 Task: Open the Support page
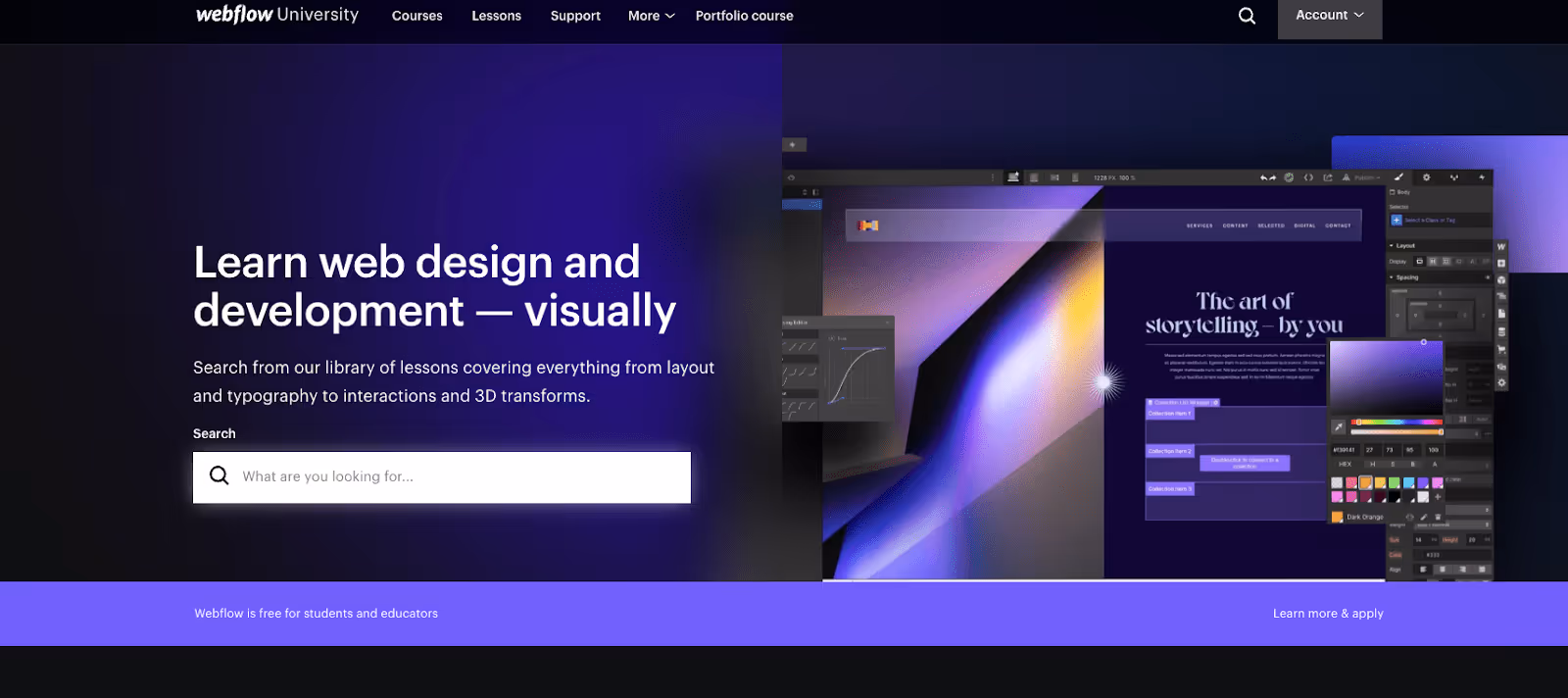575,16
